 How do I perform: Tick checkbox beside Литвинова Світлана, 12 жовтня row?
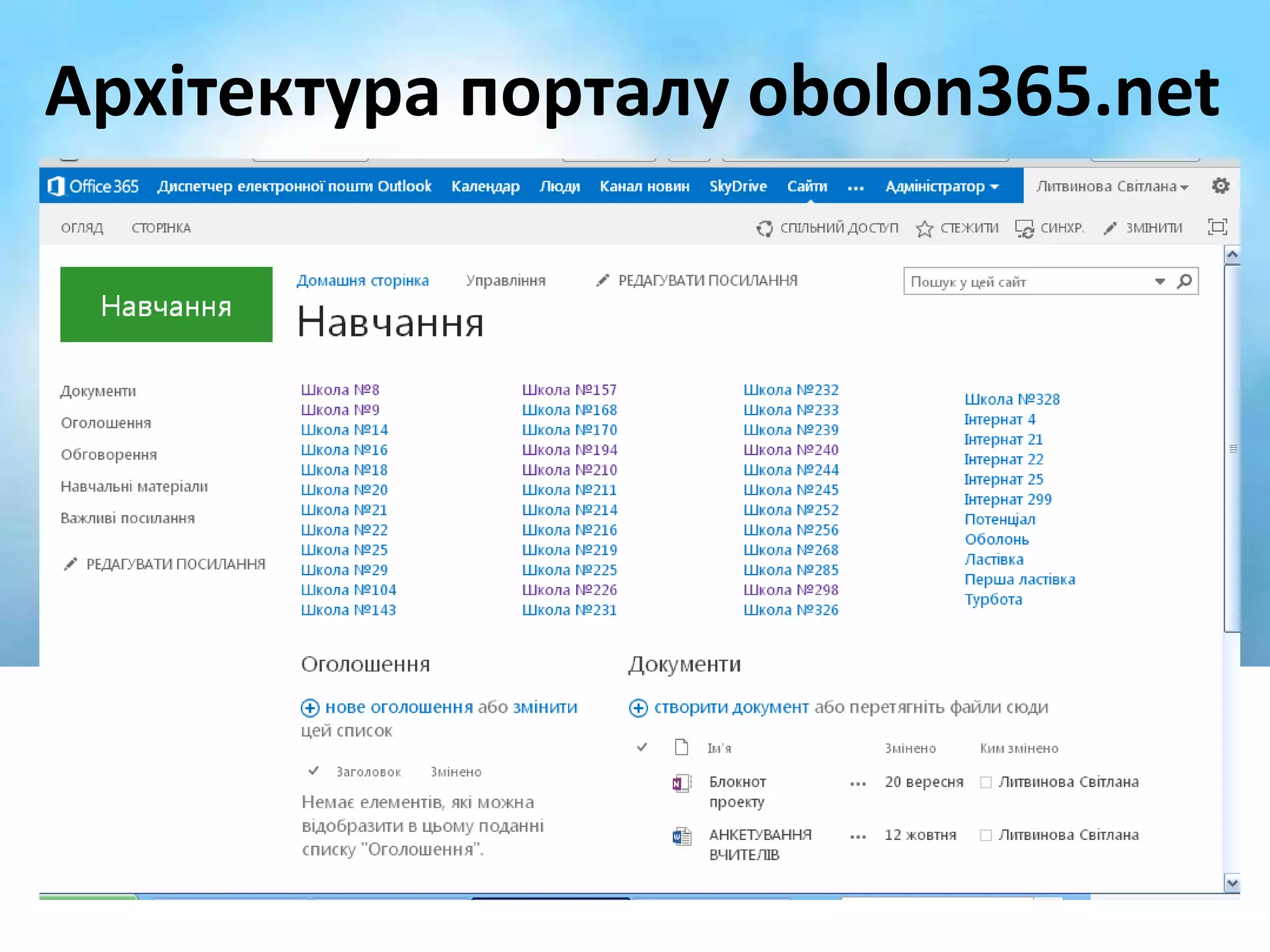tap(985, 835)
